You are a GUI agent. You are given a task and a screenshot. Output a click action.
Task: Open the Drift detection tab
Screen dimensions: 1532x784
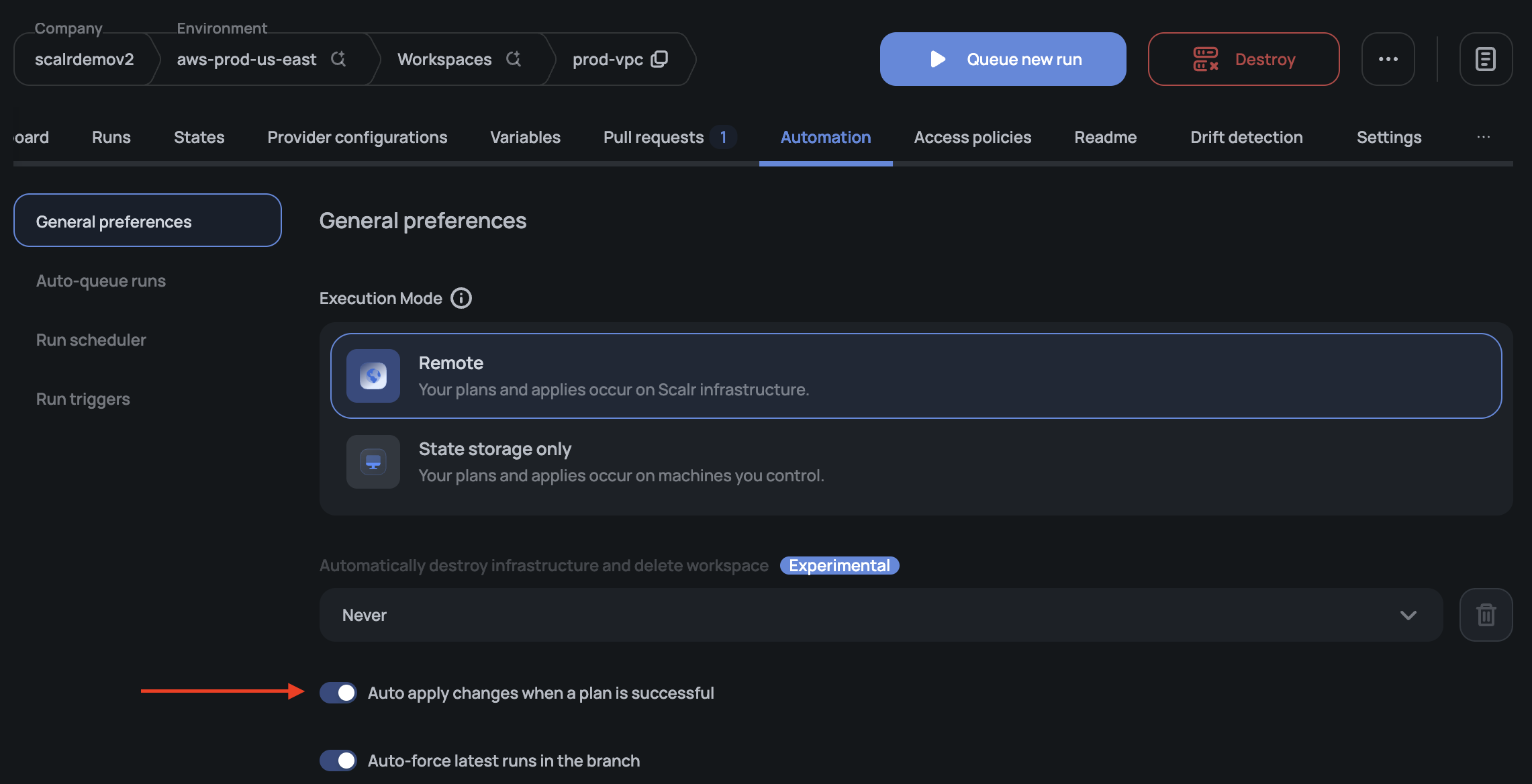coord(1247,137)
